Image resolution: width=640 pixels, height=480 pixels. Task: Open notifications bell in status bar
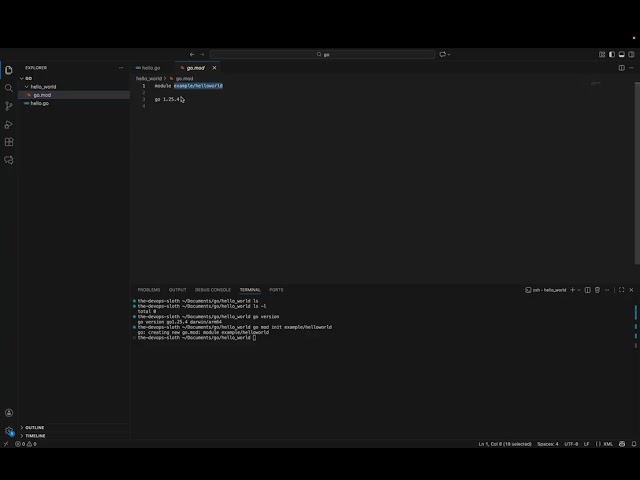pos(634,444)
